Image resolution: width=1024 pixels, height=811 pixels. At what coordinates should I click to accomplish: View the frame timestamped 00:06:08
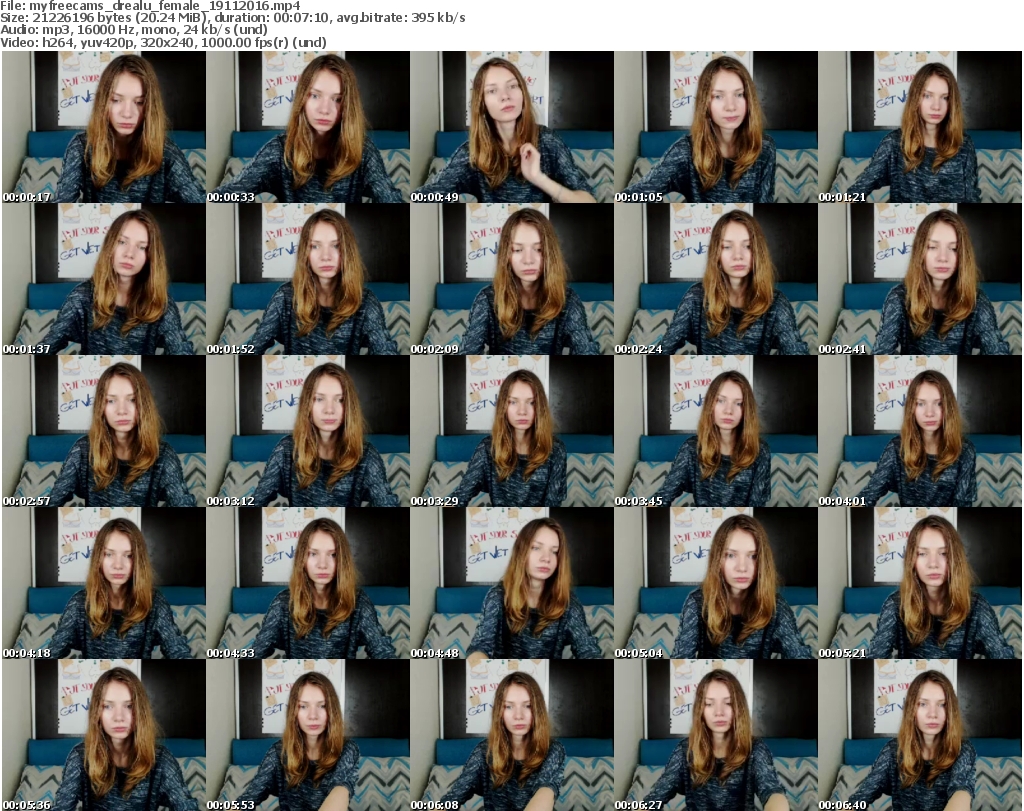click(512, 735)
